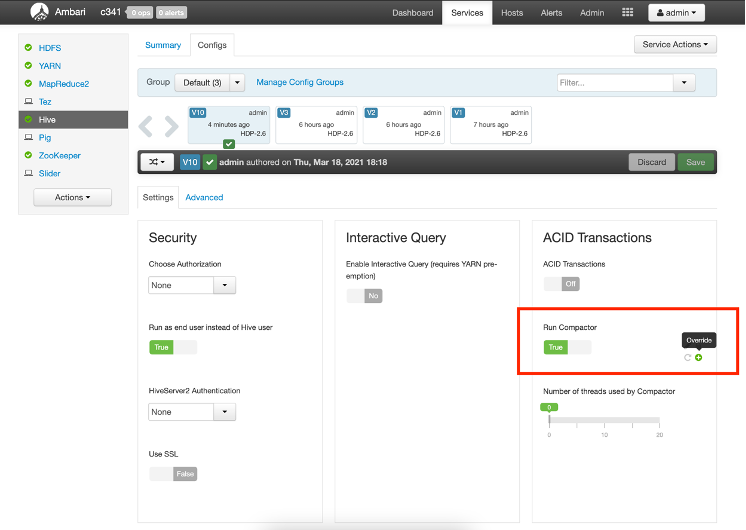Click the Tez client laptop icon
Viewport: 746px width, 530px height.
tap(29, 101)
